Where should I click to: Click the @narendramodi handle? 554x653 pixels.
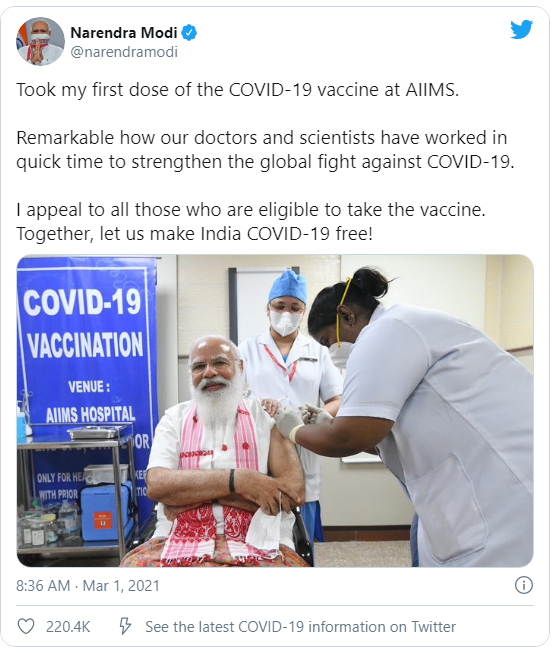[124, 52]
